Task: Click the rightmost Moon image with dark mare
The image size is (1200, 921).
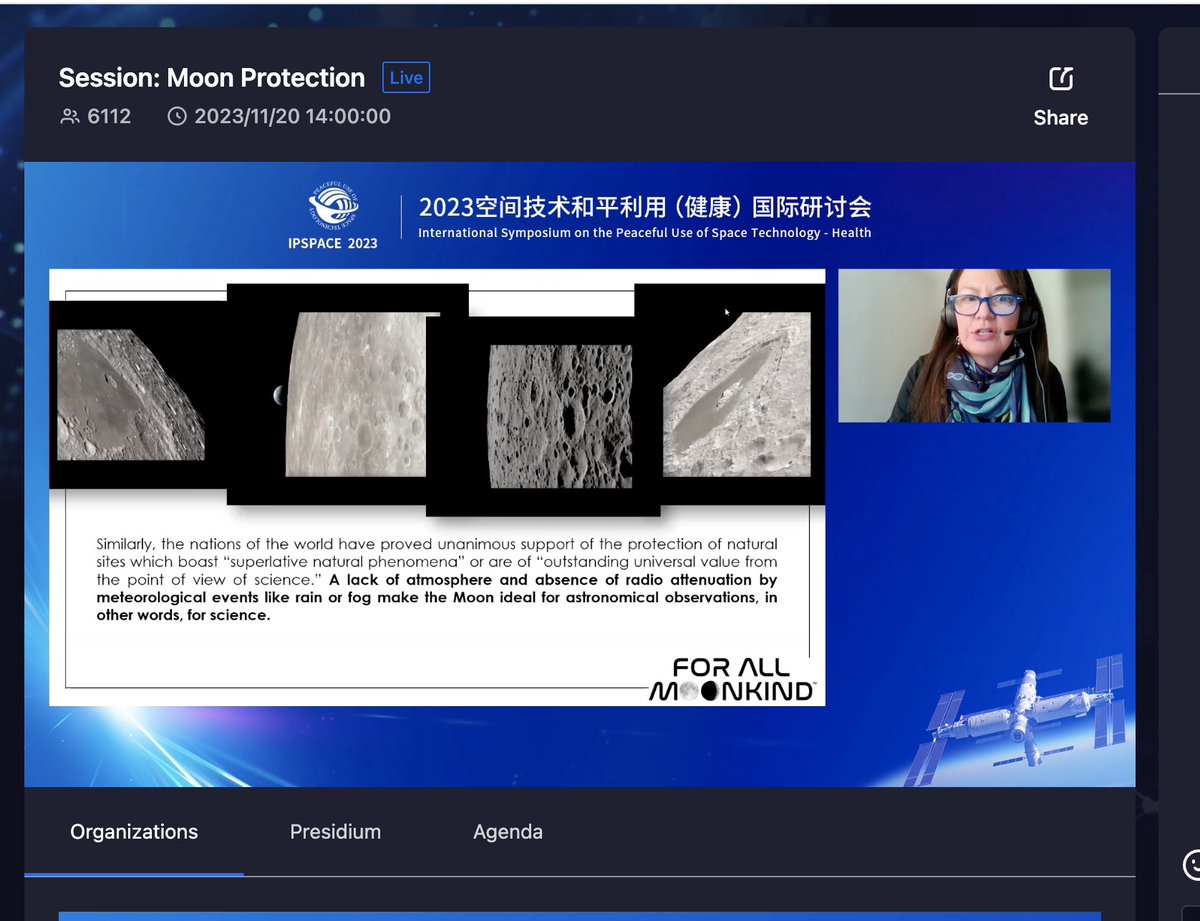Action: point(737,394)
